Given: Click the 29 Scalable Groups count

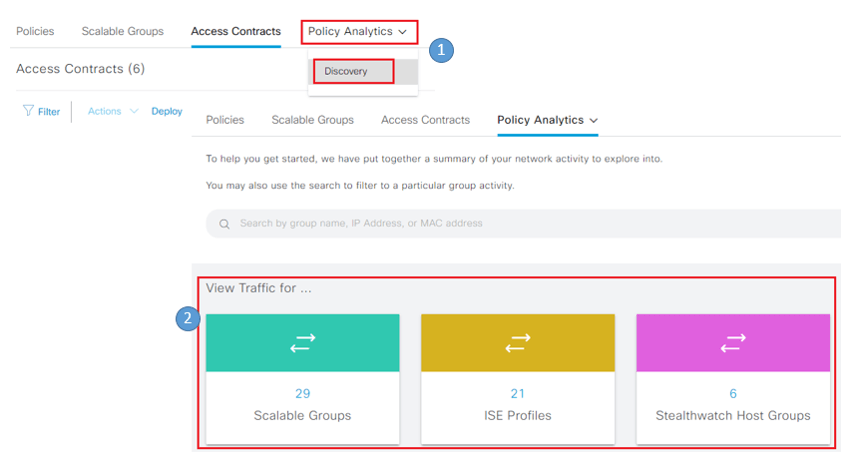Looking at the screenshot, I should tap(302, 393).
